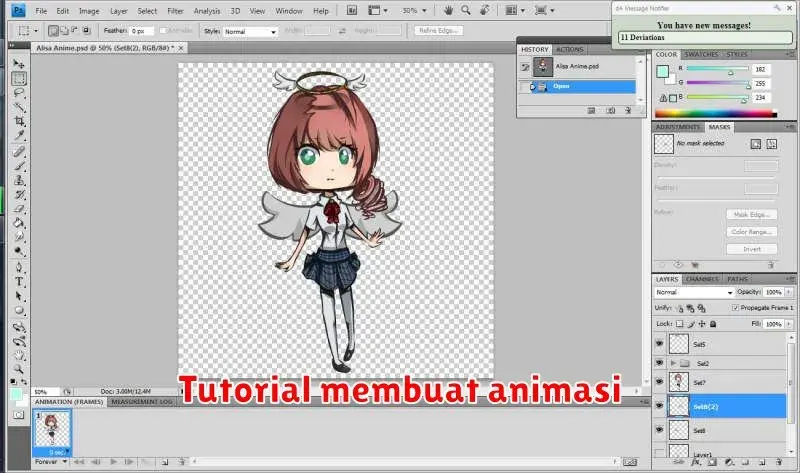800x473 pixels.
Task: Select the Move tool
Action: (19, 64)
